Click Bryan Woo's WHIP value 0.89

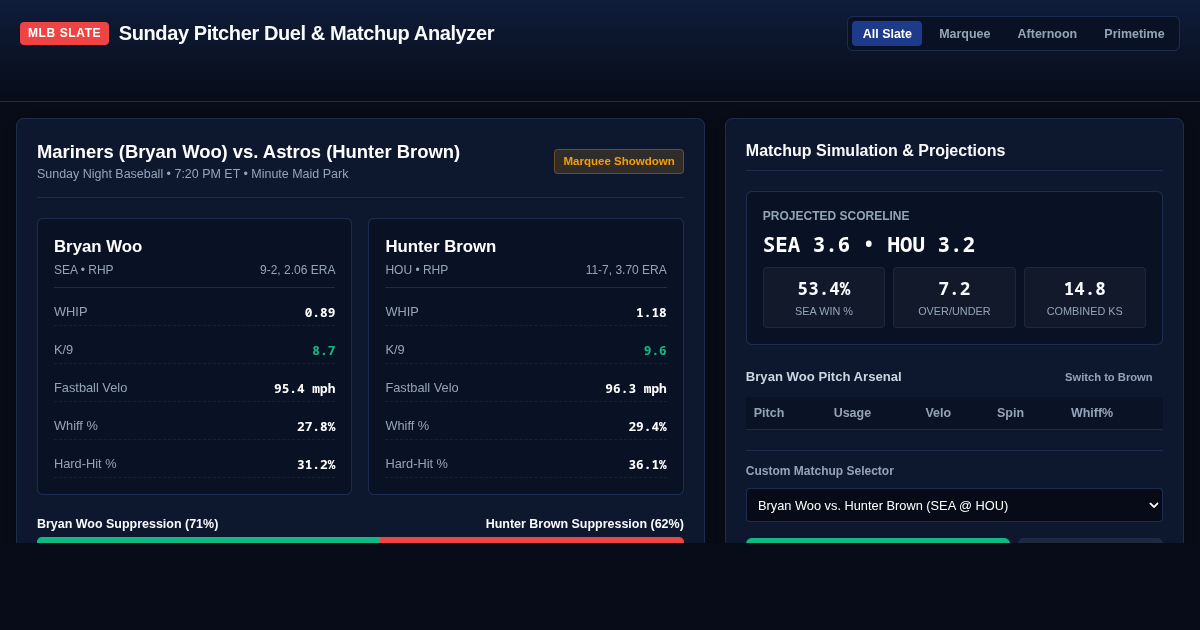click(x=320, y=312)
